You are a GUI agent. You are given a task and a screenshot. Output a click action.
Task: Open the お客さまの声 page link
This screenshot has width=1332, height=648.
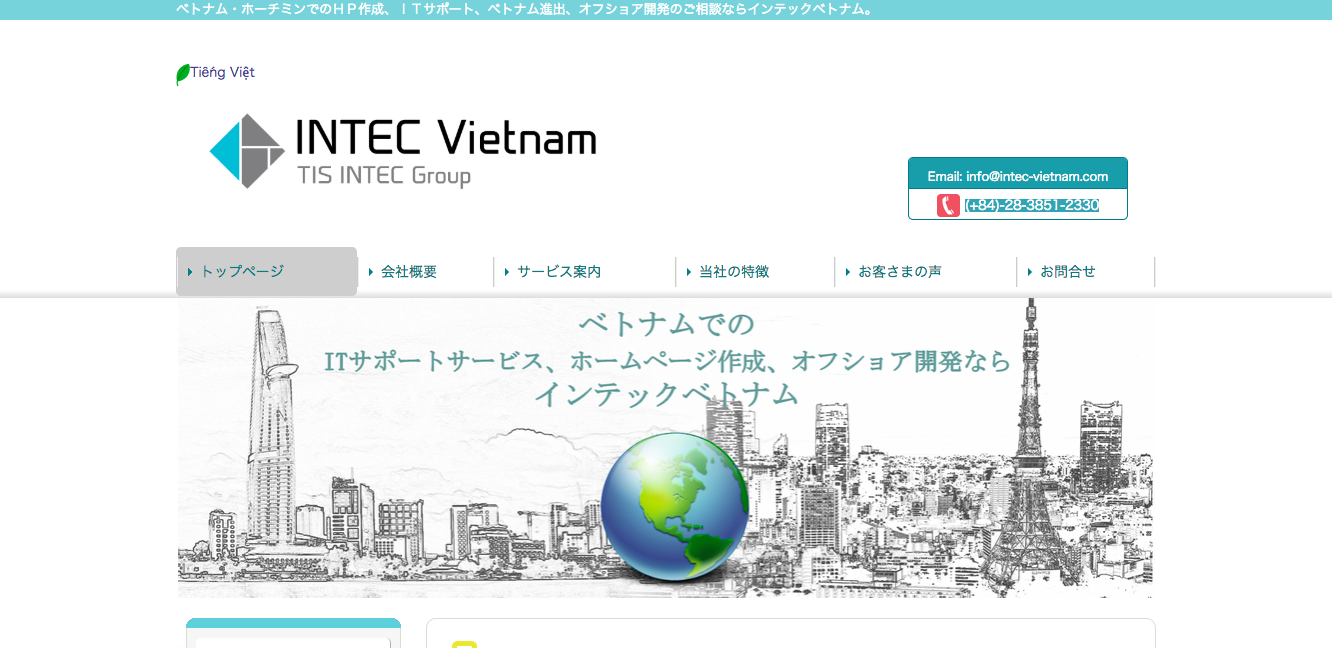click(902, 271)
